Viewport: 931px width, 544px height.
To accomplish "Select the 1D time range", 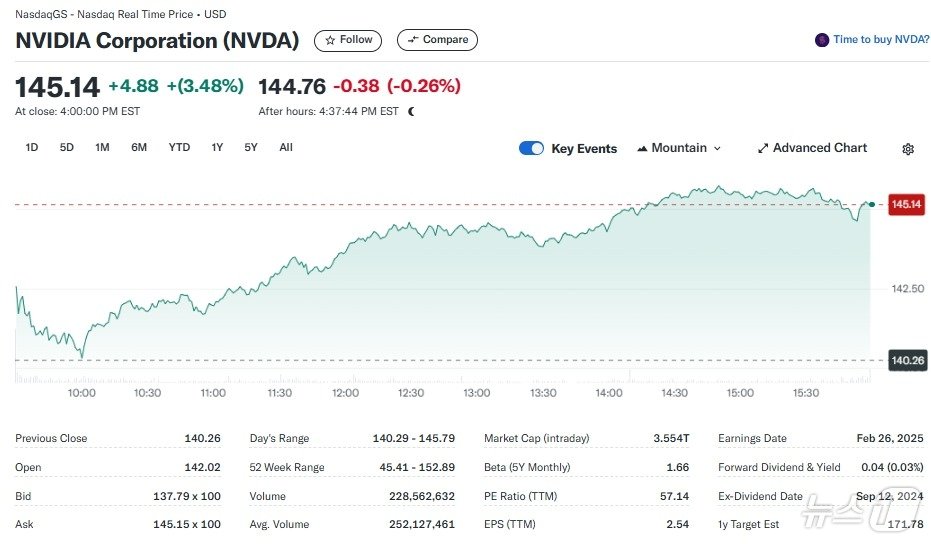I will (x=32, y=148).
